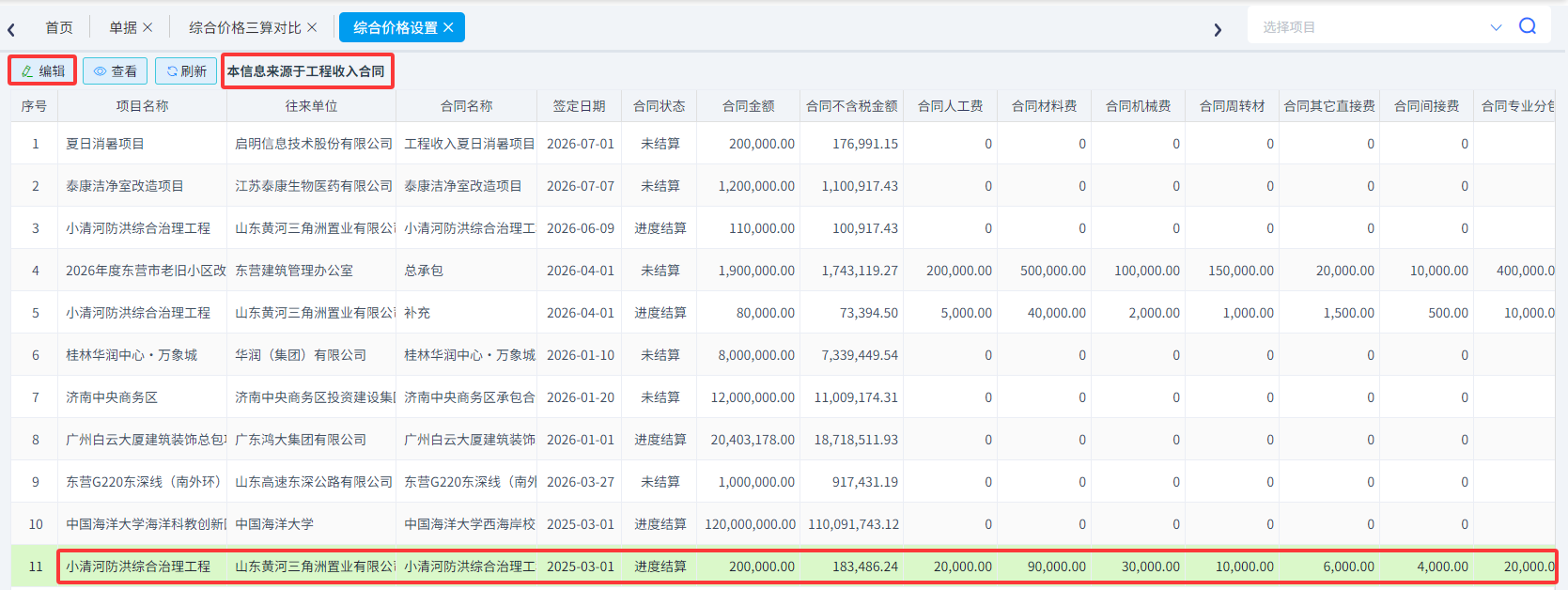The image size is (1568, 590).
Task: Click the amount cell 8,000,000.00
Action: [x=748, y=355]
